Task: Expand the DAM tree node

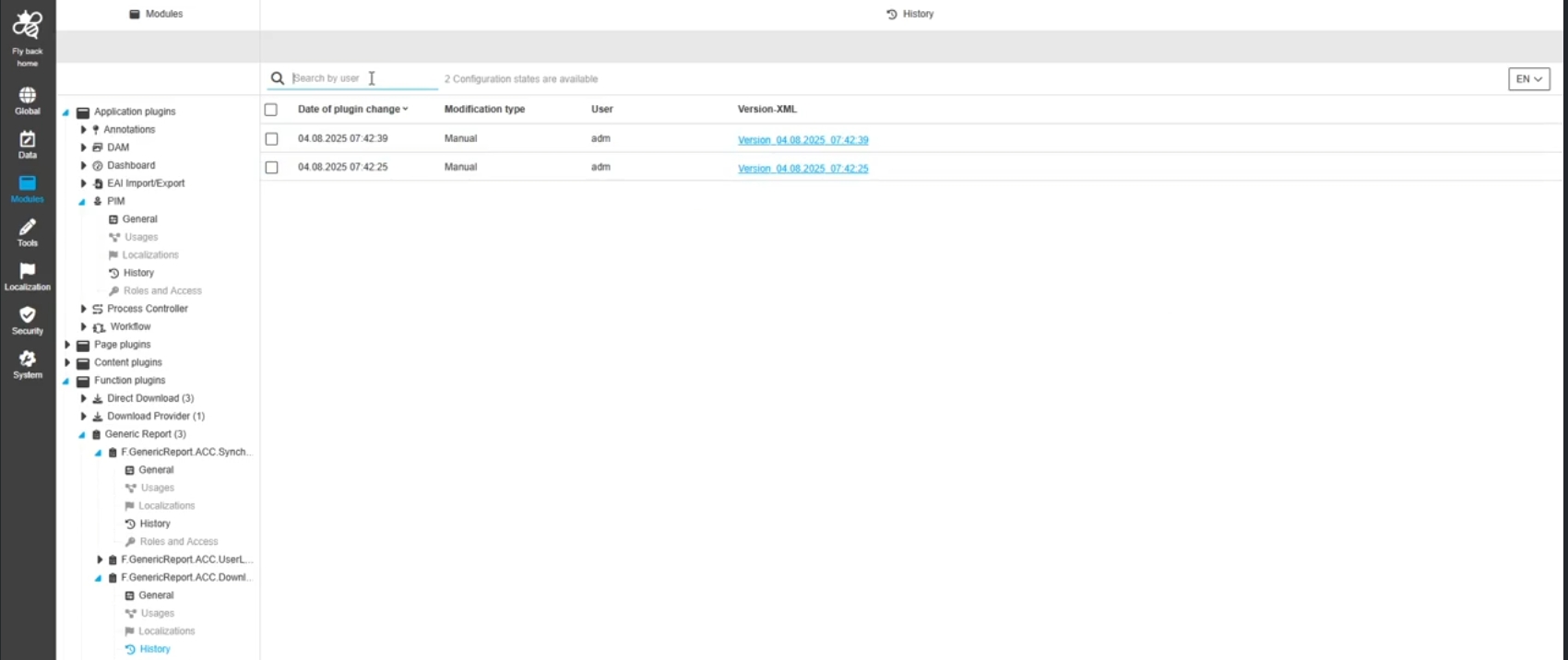Action: click(x=83, y=147)
